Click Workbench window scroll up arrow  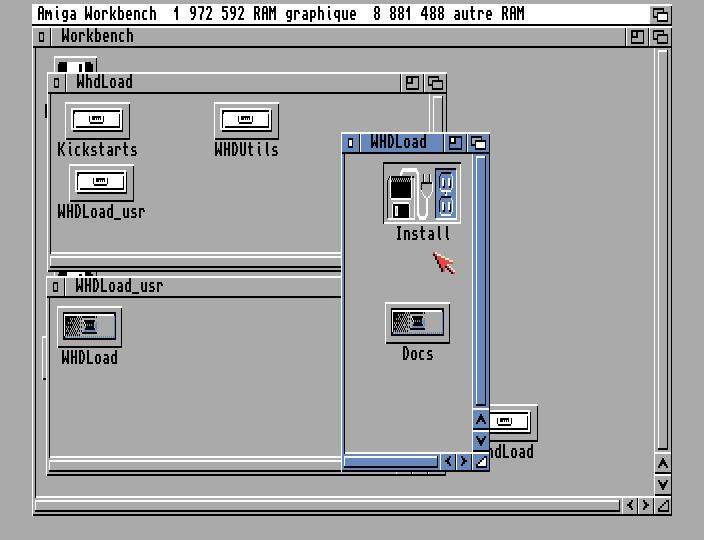pos(663,464)
